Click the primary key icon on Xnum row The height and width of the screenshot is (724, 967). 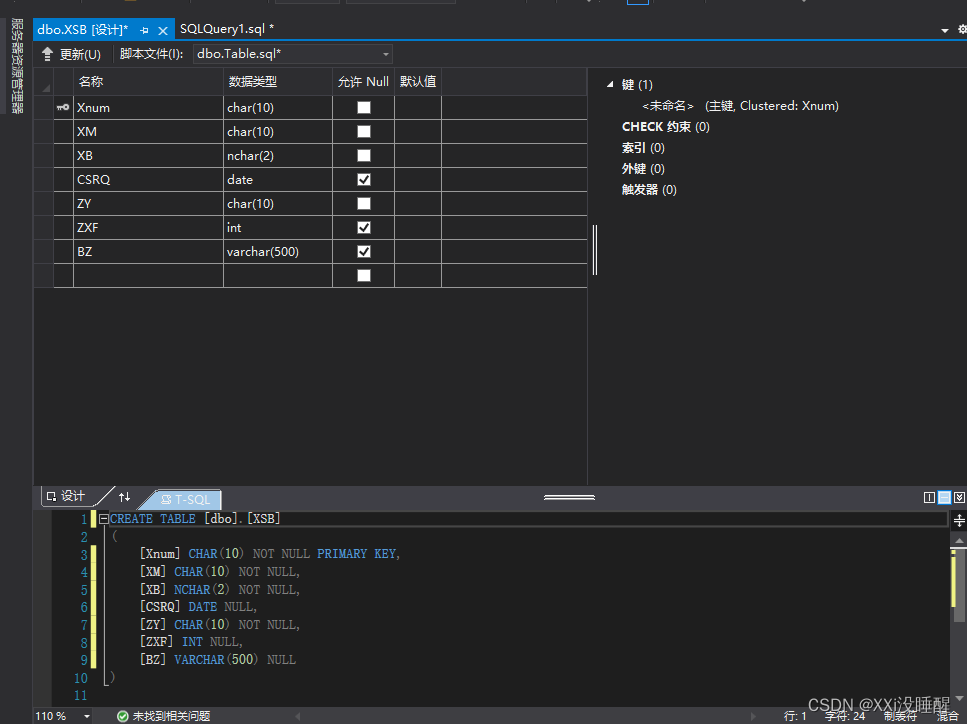[63, 107]
